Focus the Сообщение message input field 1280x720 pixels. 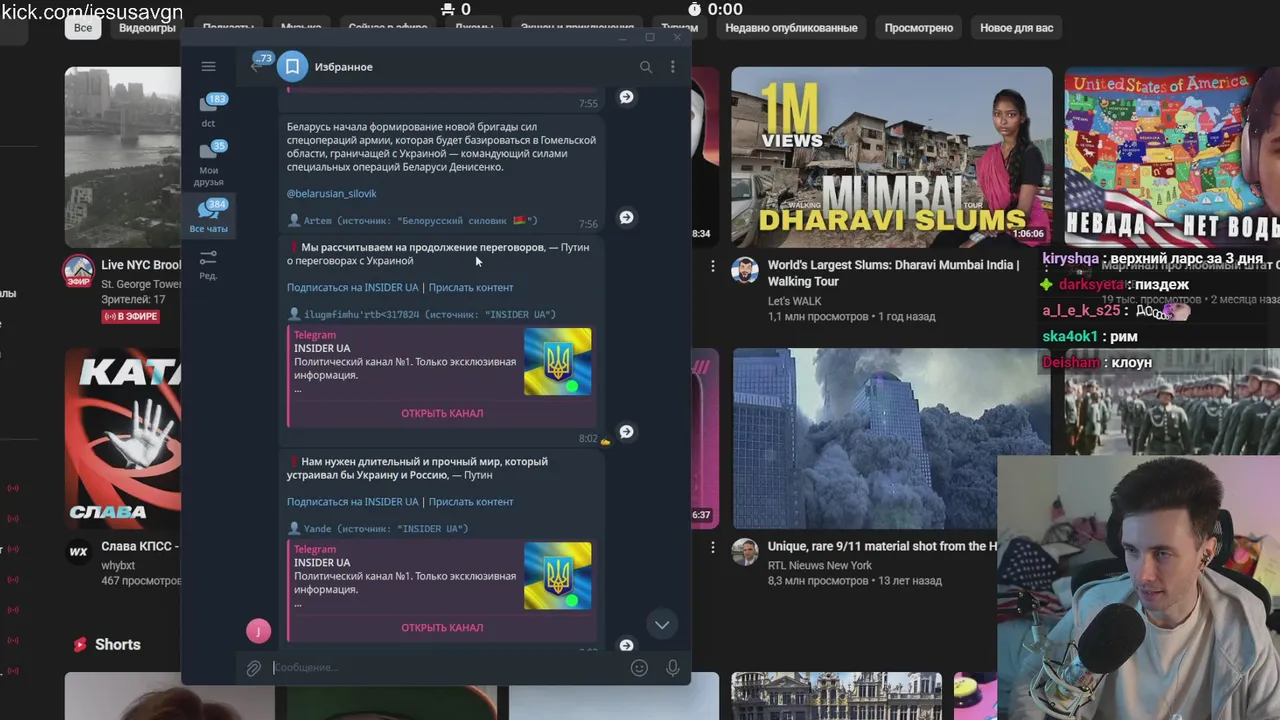[x=446, y=668]
